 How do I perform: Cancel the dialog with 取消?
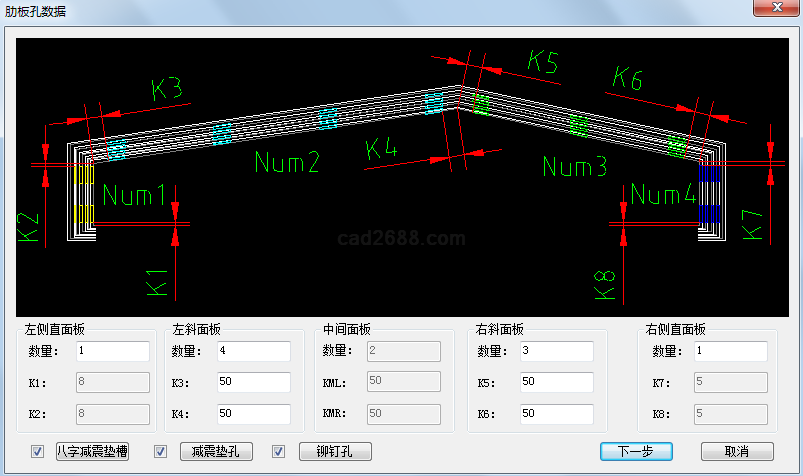[737, 452]
